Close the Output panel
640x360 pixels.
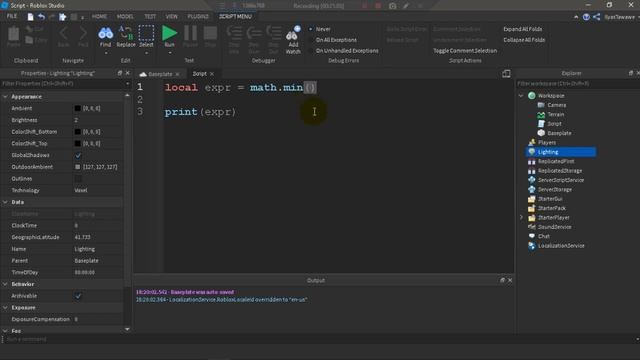(x=510, y=280)
